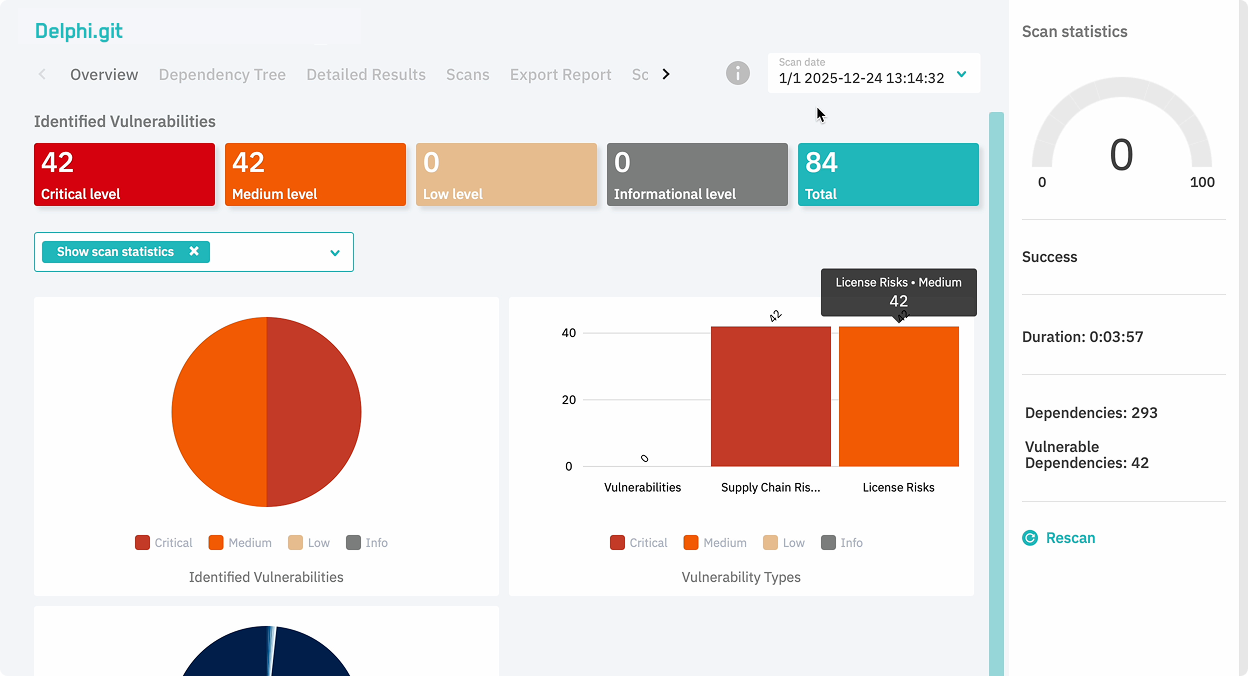The width and height of the screenshot is (1248, 676).
Task: Go to the Scans tab
Action: [468, 74]
